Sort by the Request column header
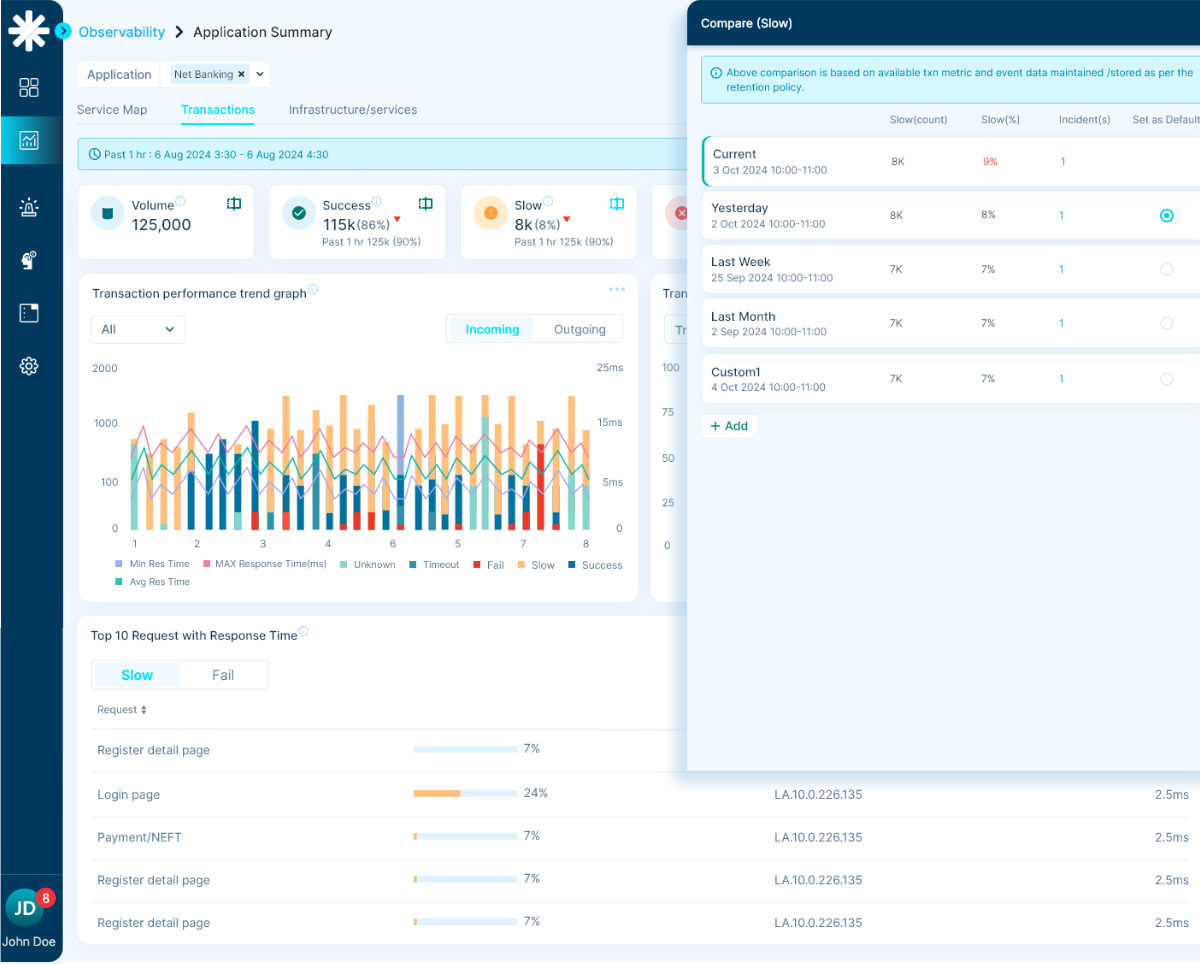1200x964 pixels. (x=121, y=710)
